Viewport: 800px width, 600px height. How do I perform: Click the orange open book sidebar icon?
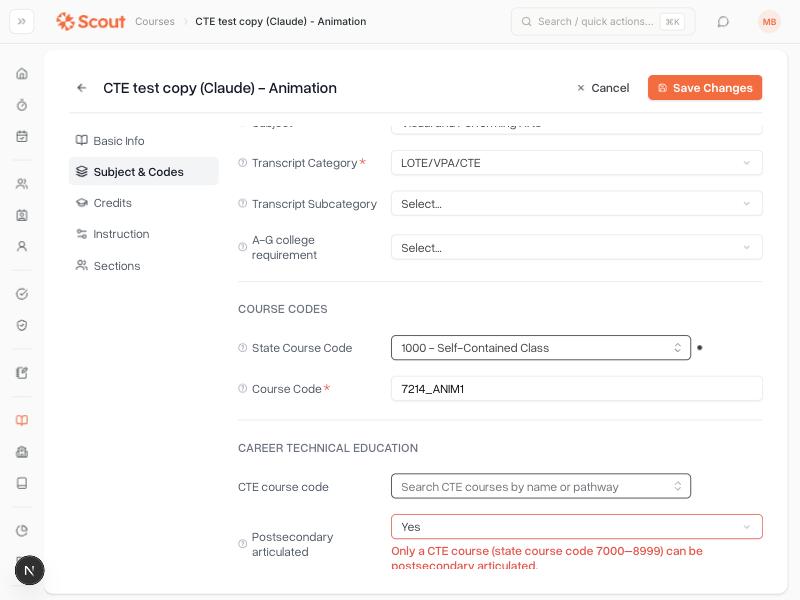pyautogui.click(x=22, y=420)
